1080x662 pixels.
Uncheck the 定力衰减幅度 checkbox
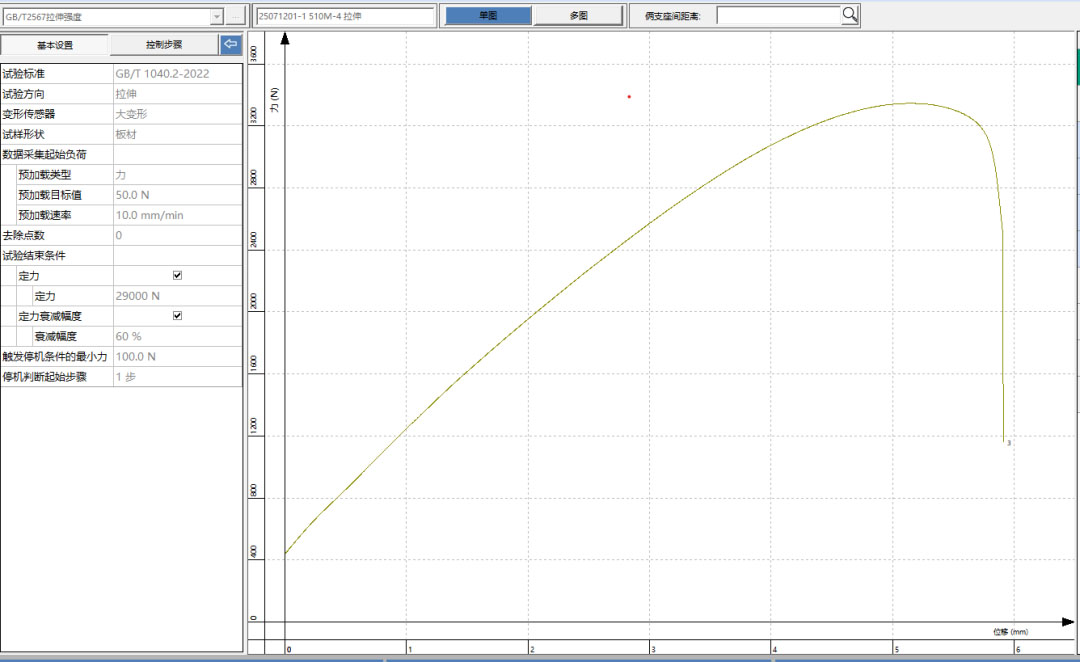(177, 316)
